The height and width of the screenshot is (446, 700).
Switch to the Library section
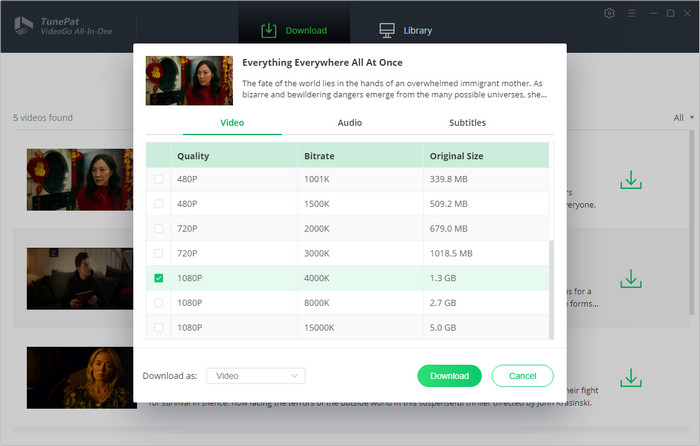(405, 30)
